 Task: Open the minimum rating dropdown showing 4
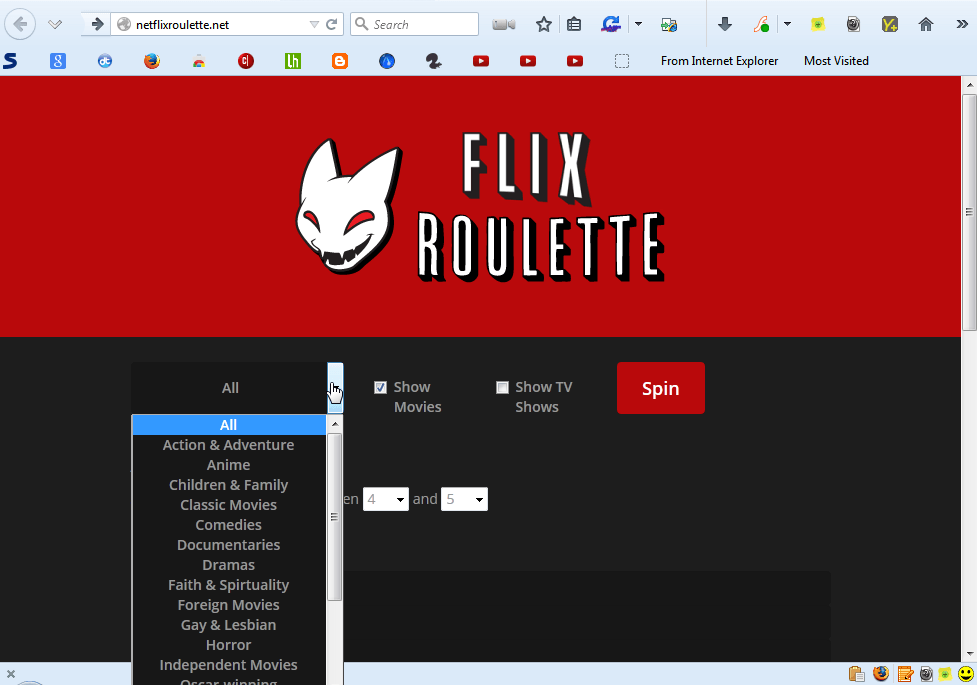tap(386, 499)
